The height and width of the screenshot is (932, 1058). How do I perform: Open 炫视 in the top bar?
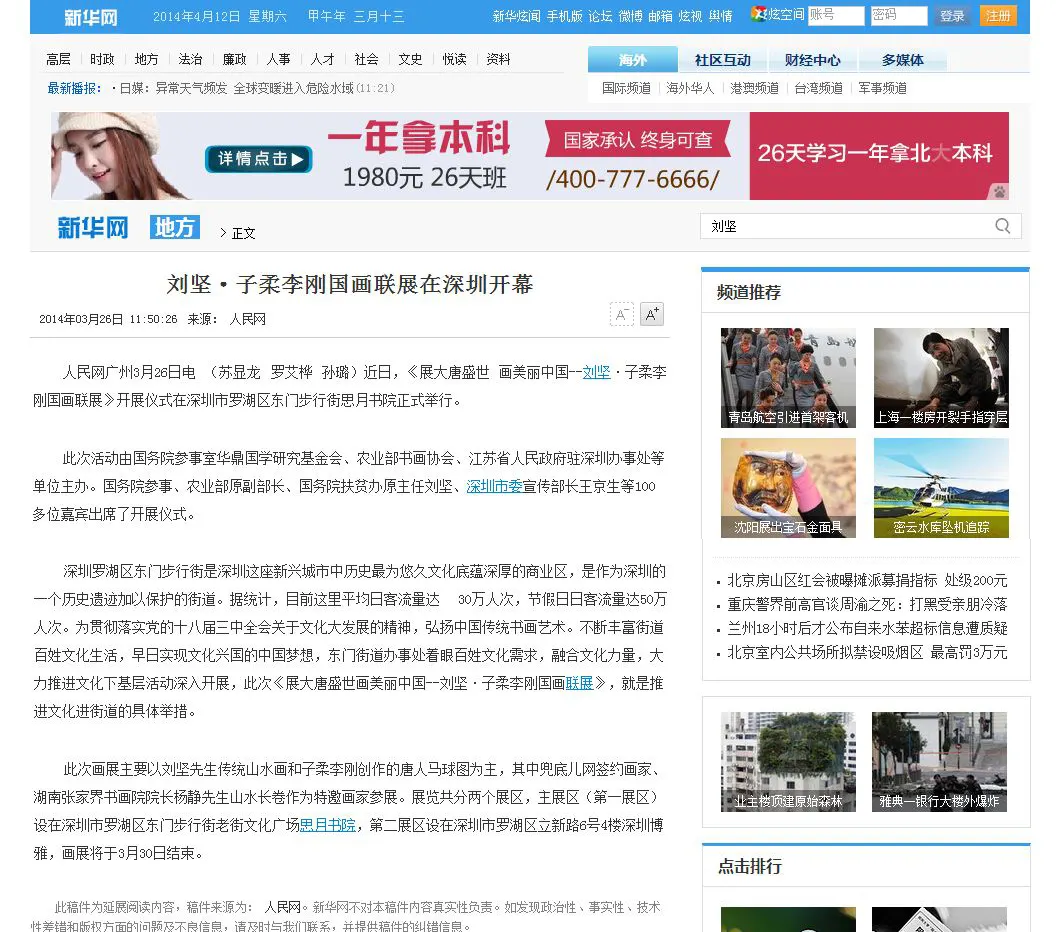coord(690,16)
